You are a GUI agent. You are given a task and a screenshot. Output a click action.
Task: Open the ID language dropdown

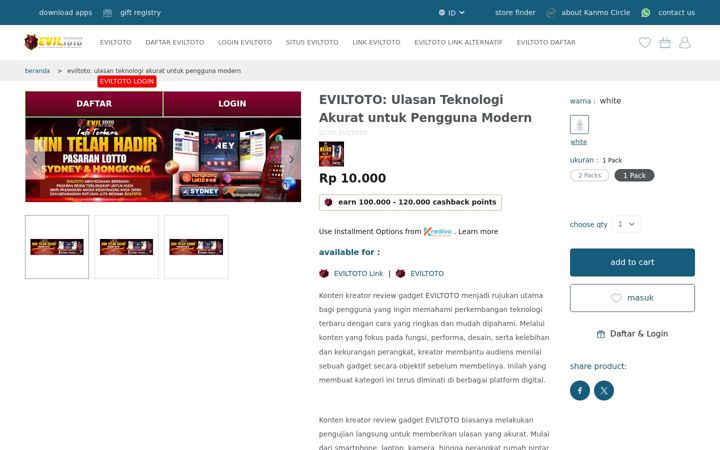pyautogui.click(x=452, y=13)
